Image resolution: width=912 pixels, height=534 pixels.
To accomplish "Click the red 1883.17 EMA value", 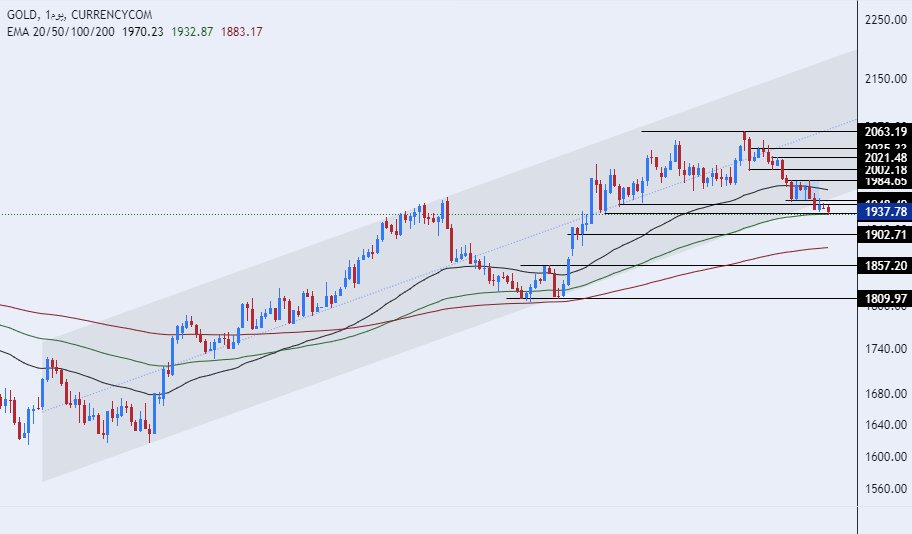I will [x=247, y=31].
